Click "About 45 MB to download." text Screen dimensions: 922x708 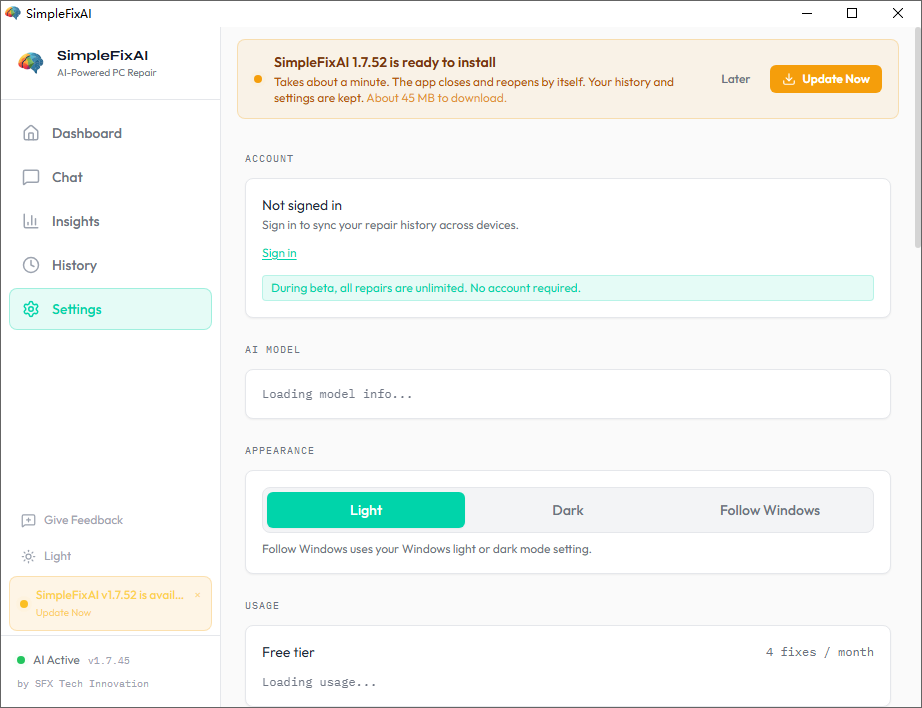tap(436, 98)
